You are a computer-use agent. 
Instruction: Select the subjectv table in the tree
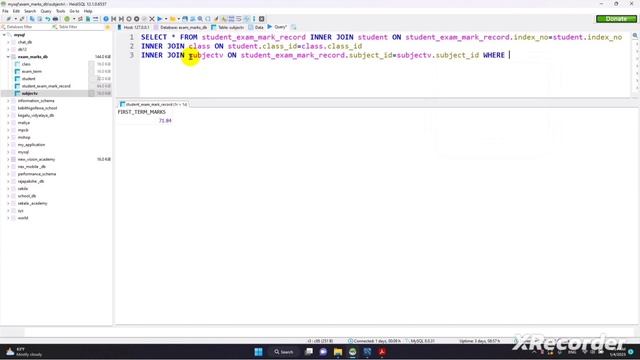click(x=30, y=93)
